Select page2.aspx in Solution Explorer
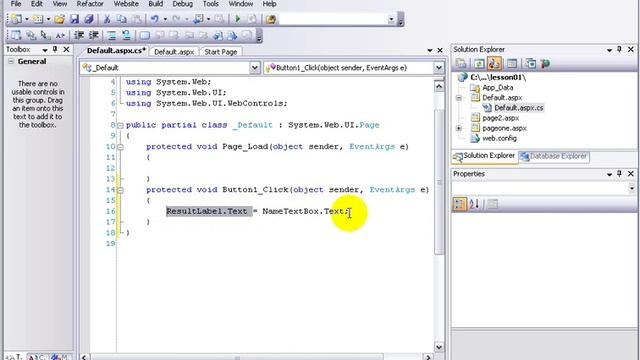 [x=500, y=118]
